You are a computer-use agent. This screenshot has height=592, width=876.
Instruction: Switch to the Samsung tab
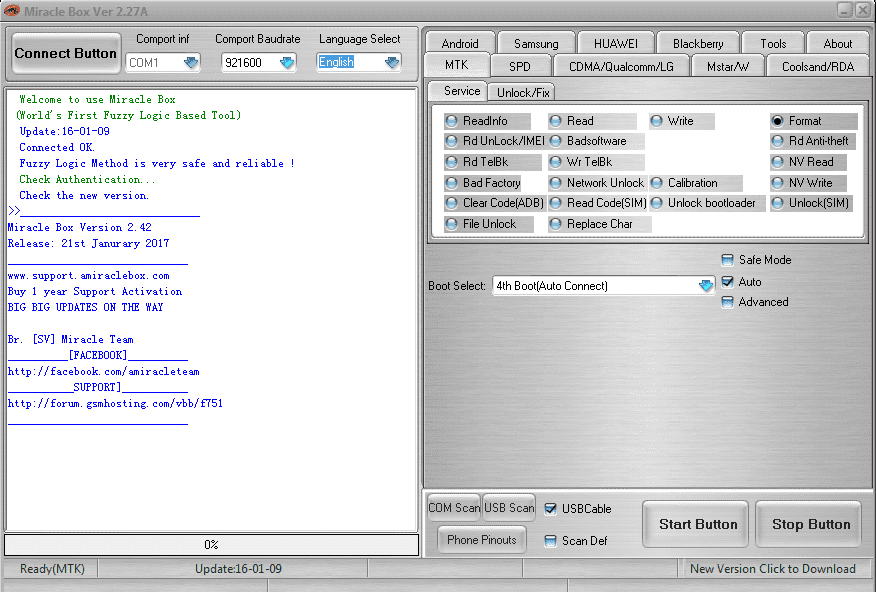536,44
